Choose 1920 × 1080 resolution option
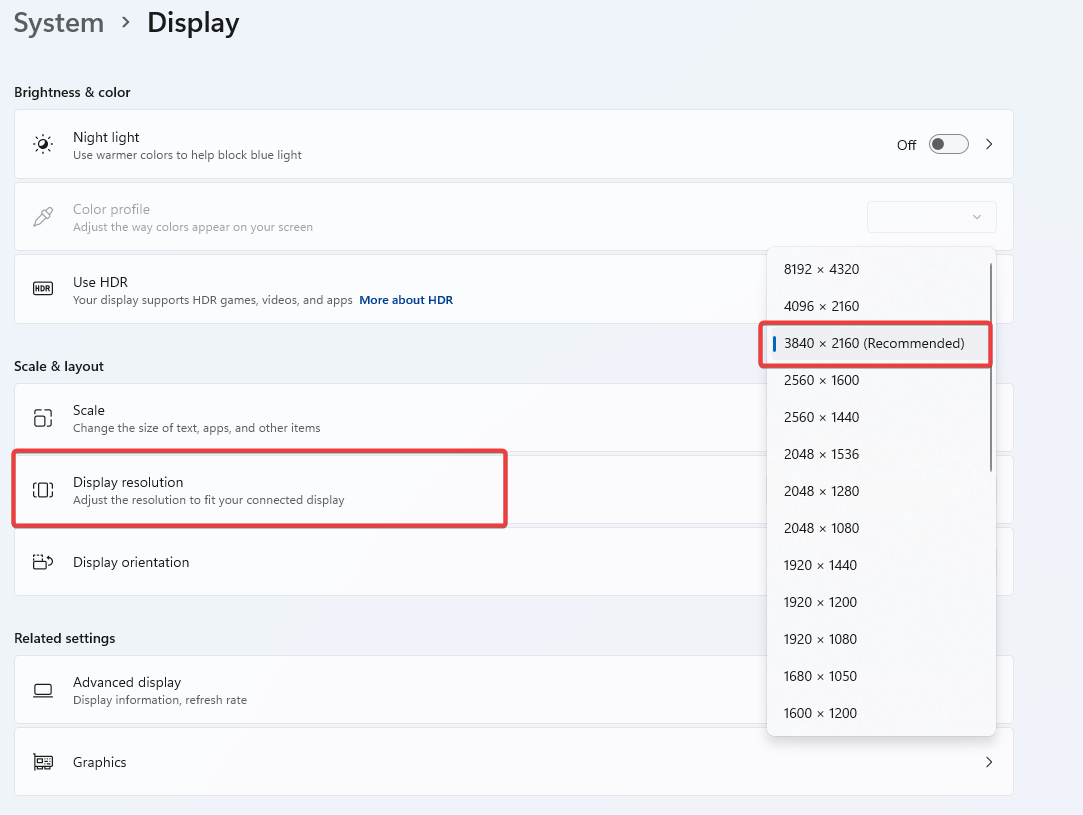 tap(820, 639)
